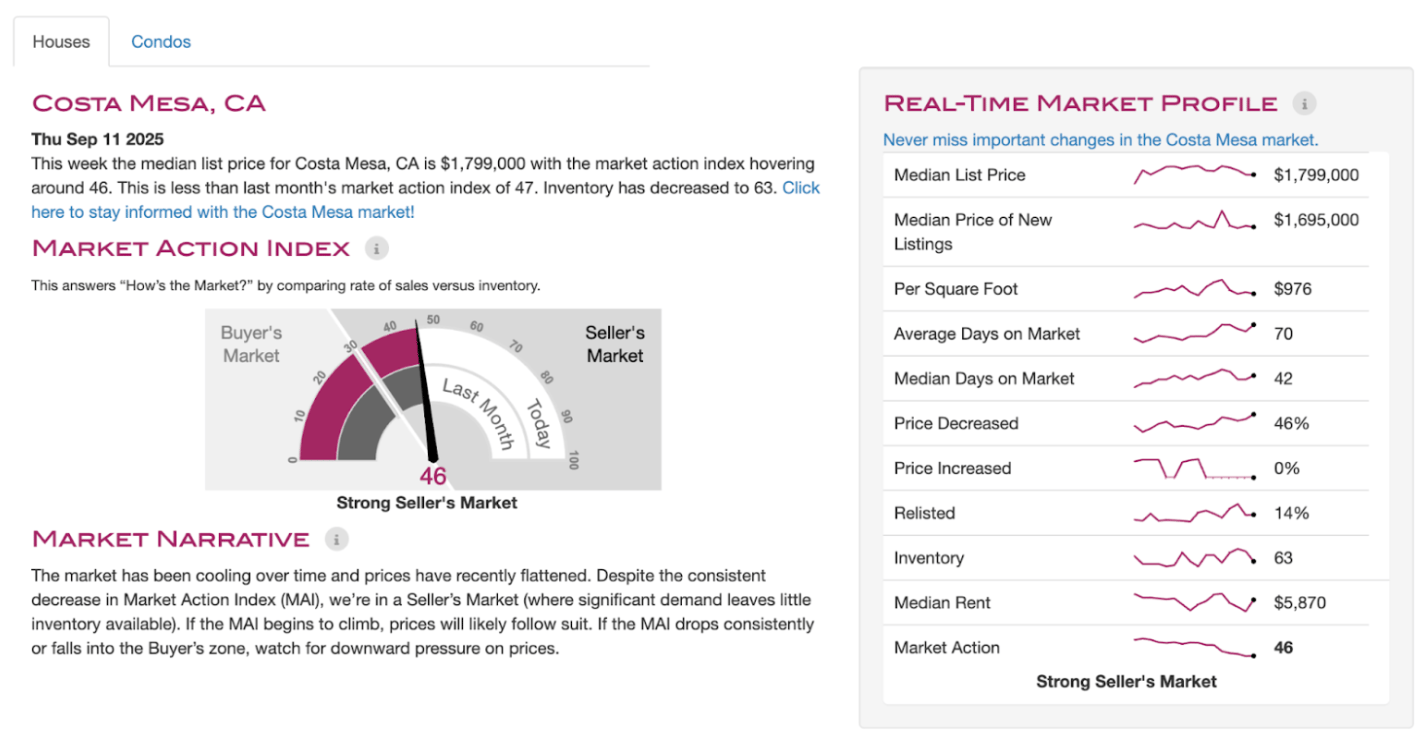Select the Houses tab
The height and width of the screenshot is (746, 1424).
click(x=61, y=42)
